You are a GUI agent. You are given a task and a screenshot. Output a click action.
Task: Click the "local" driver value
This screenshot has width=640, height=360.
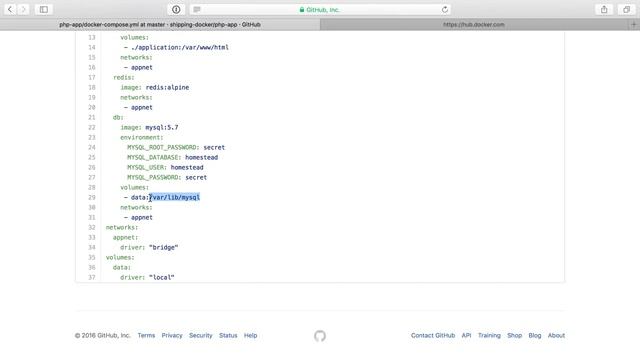click(162, 278)
